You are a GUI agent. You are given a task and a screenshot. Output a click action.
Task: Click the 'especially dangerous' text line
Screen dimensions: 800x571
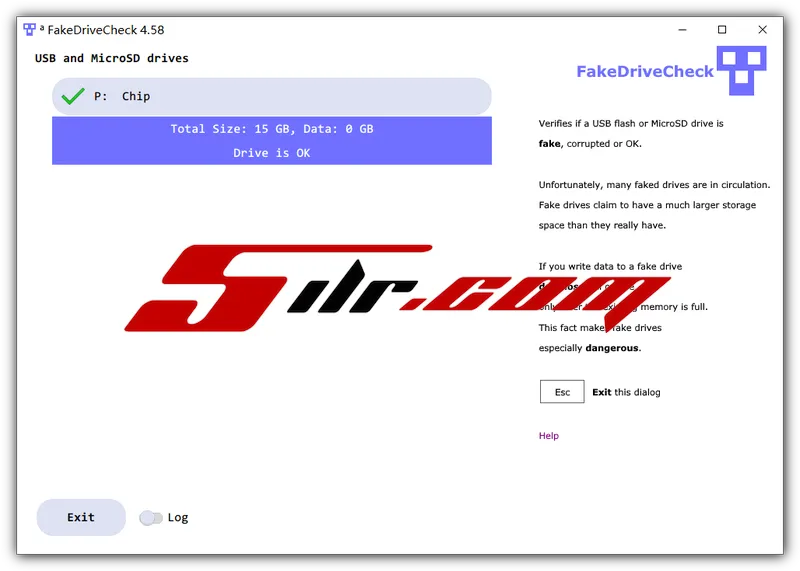[590, 348]
